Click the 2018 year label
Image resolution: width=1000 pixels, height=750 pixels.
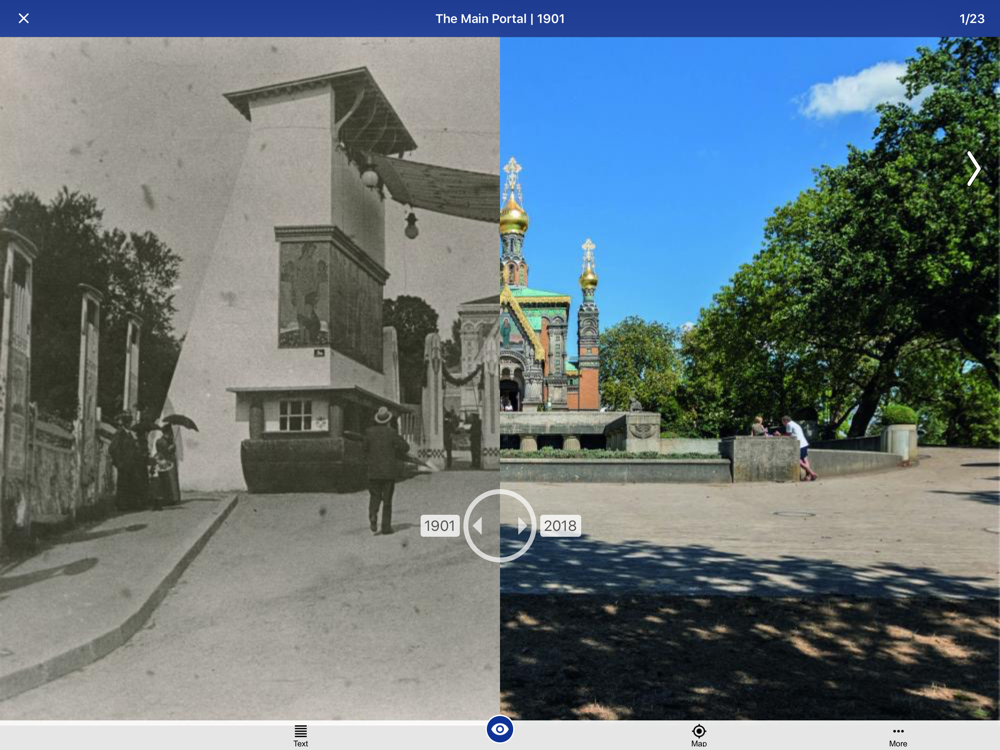560,526
